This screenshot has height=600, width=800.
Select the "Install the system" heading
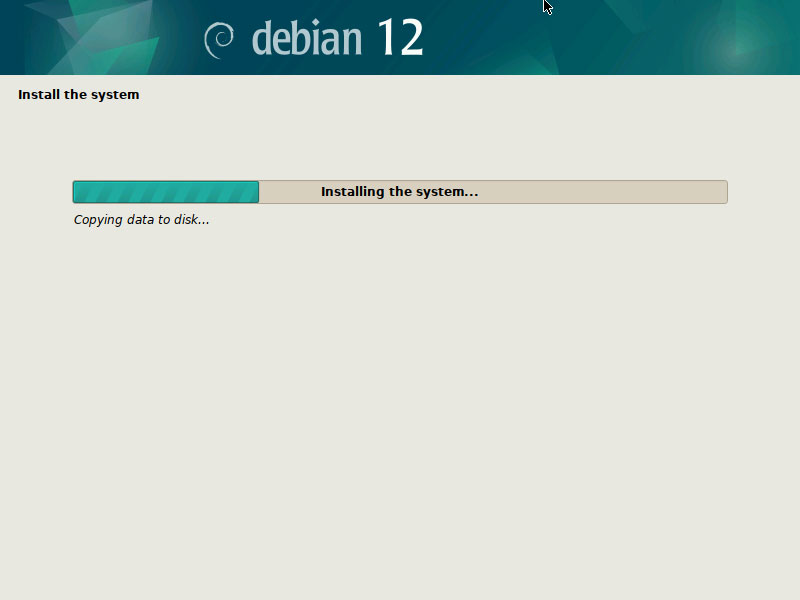[x=78, y=95]
